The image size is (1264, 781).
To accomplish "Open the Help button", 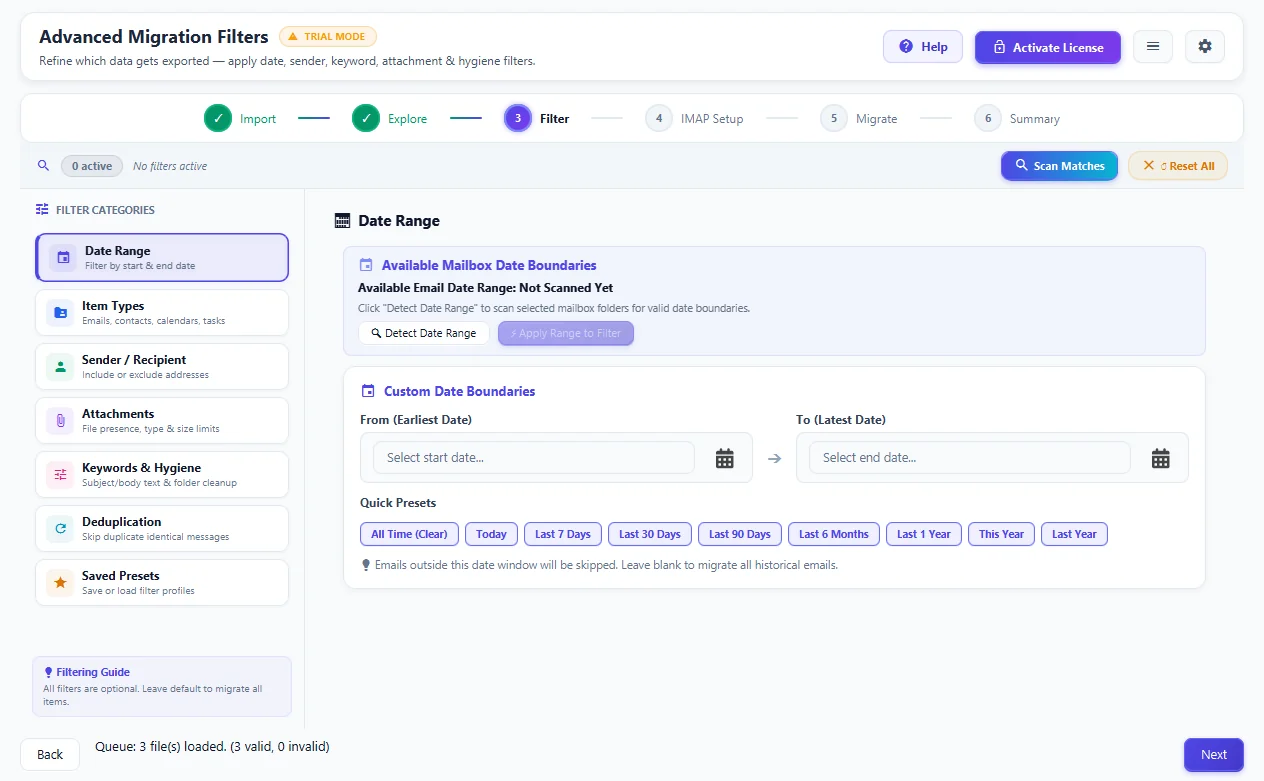I will (923, 47).
